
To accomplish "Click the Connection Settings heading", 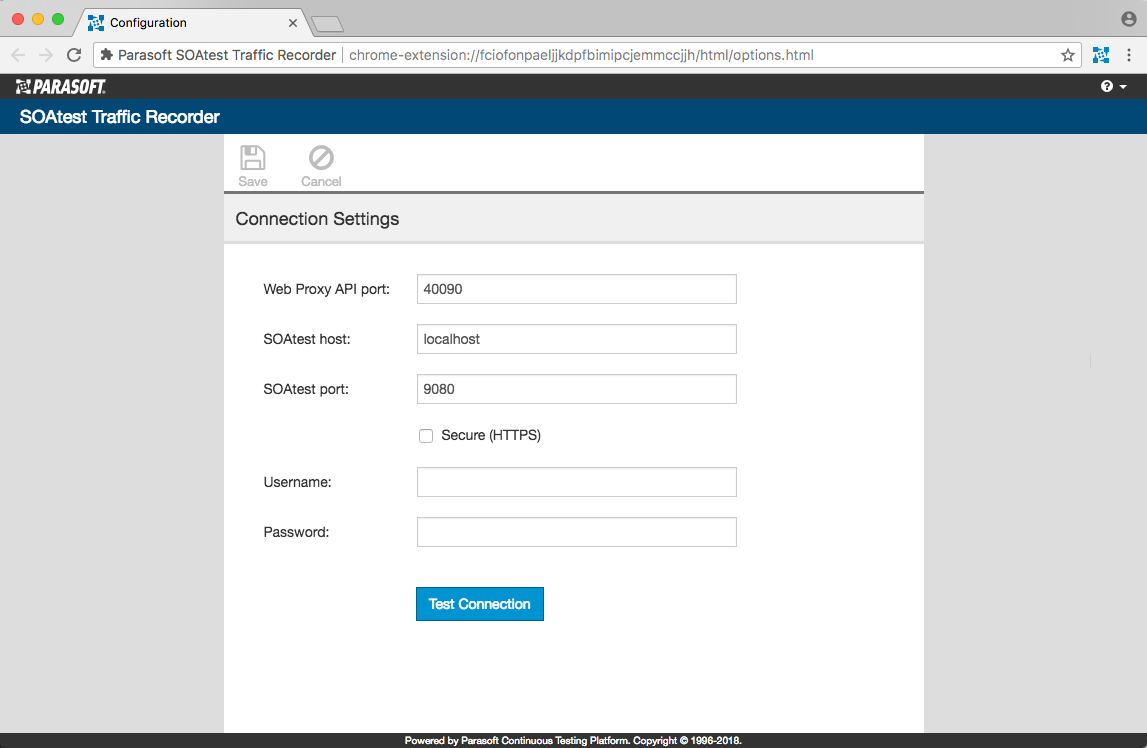I will click(x=317, y=219).
